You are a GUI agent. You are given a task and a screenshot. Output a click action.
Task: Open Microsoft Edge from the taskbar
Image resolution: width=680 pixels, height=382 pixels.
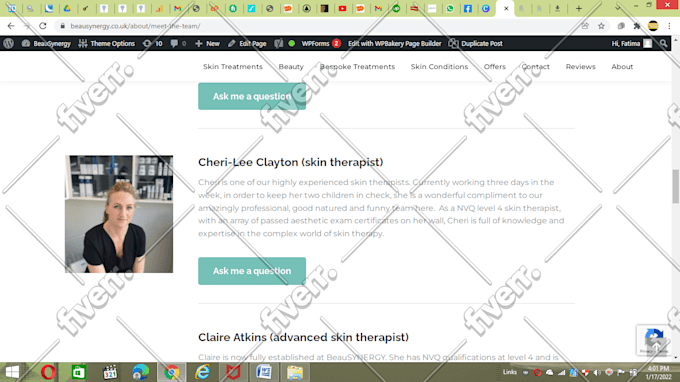141,372
